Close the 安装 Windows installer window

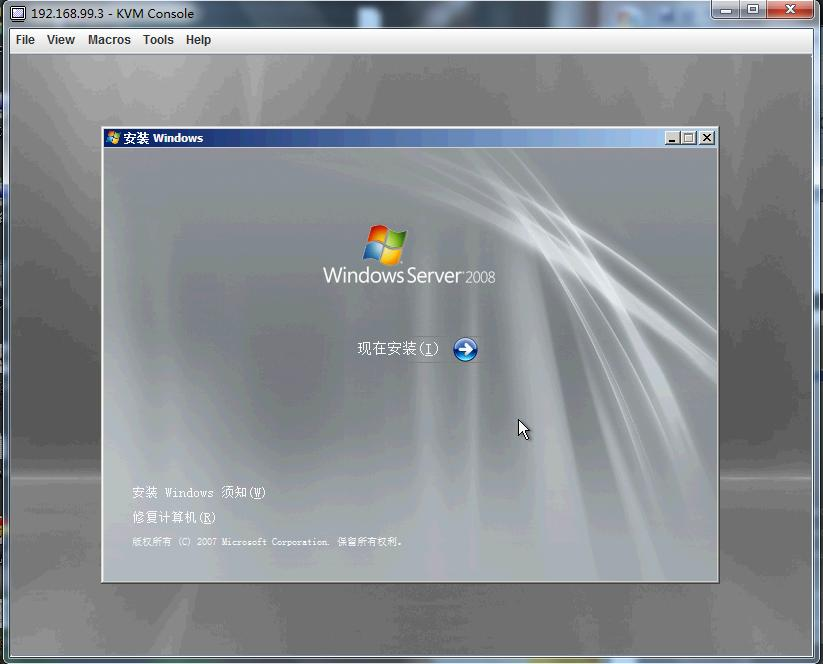(707, 138)
